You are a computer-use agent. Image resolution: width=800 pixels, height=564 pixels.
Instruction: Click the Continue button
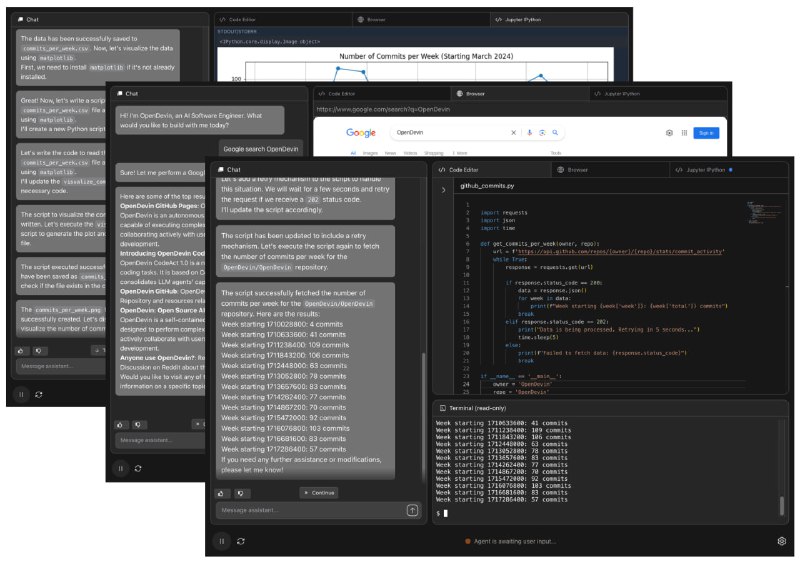click(x=318, y=493)
